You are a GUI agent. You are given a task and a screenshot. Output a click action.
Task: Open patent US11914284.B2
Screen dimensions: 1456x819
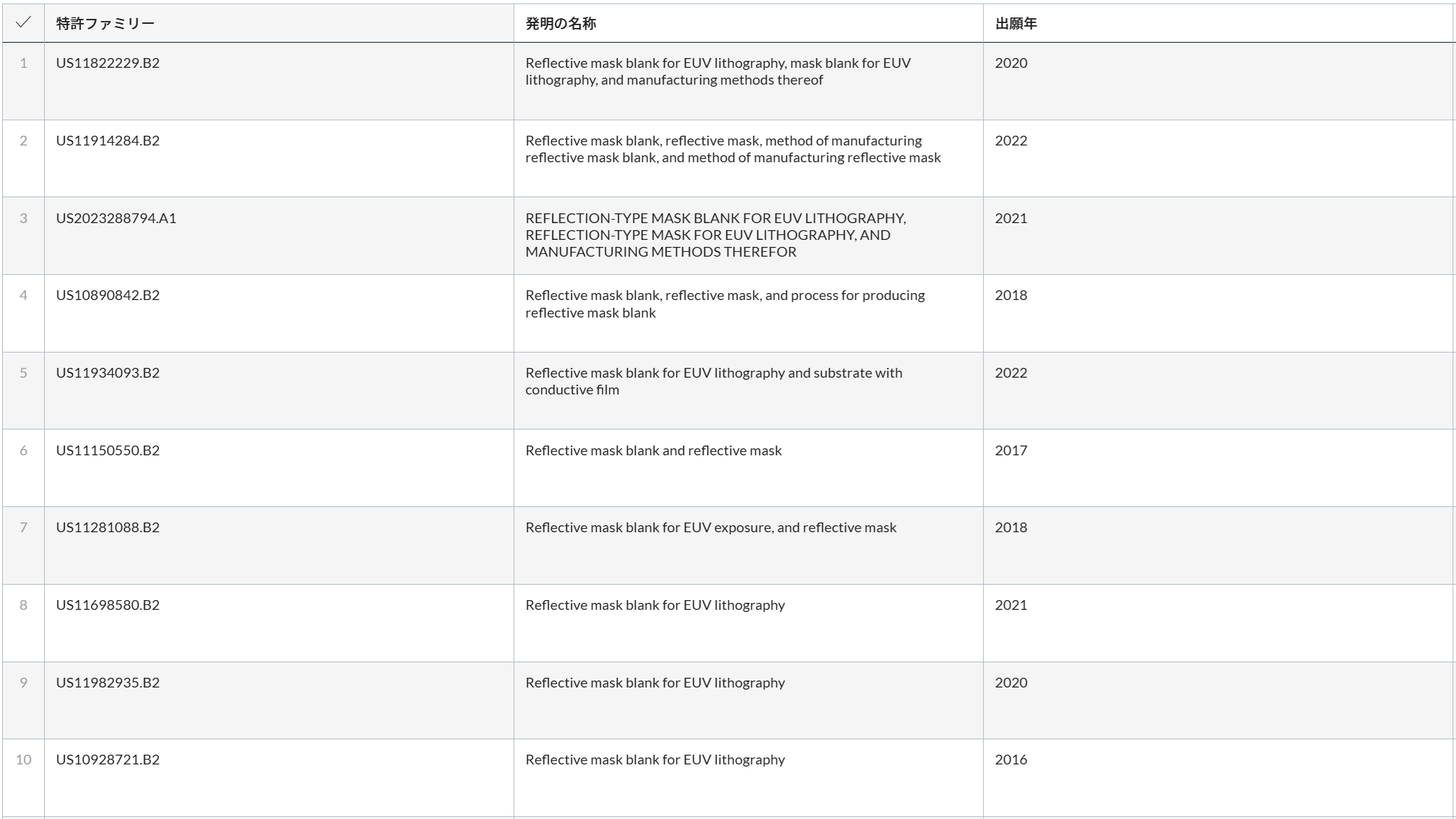108,141
